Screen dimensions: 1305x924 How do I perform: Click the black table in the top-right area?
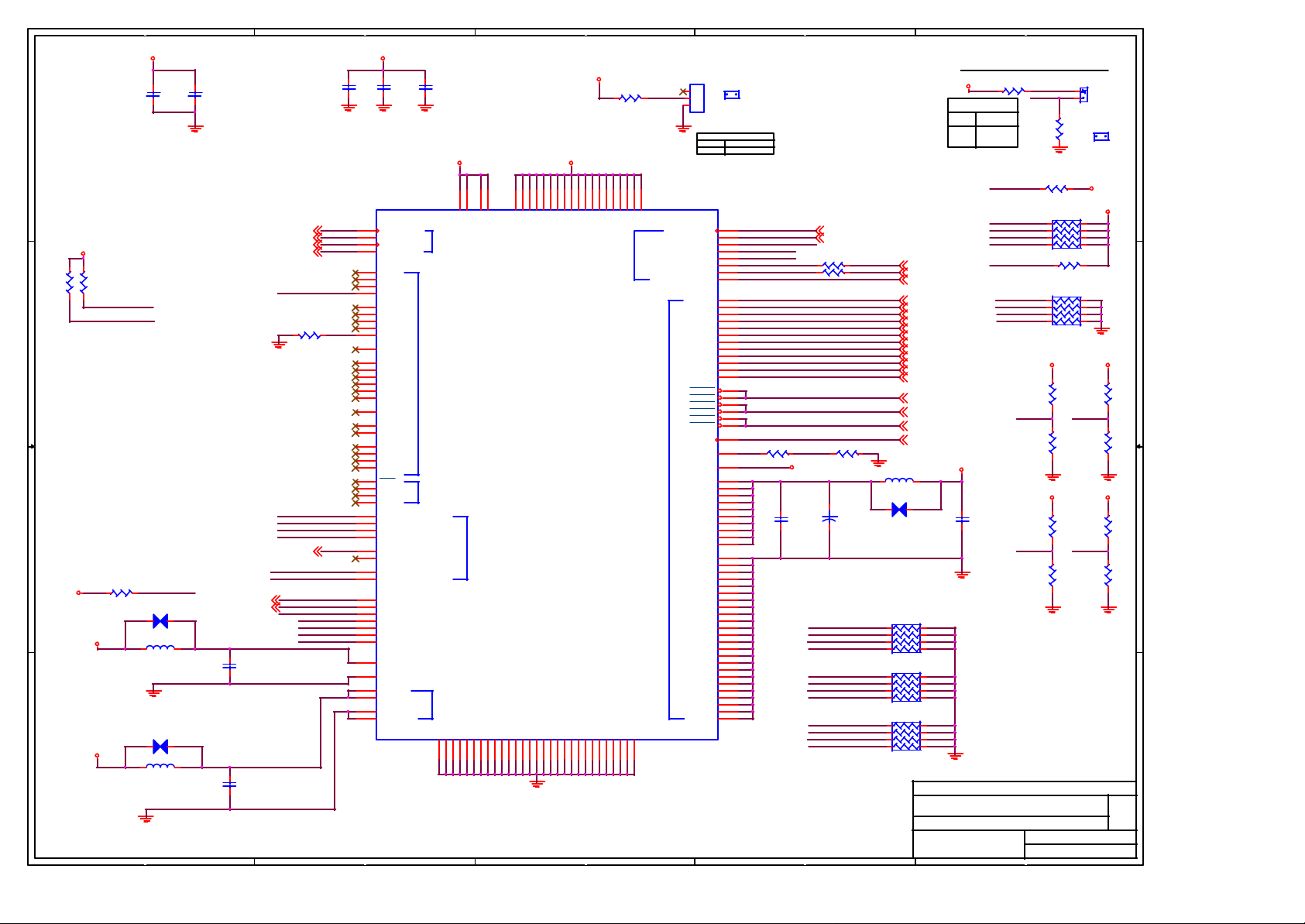coord(983,122)
